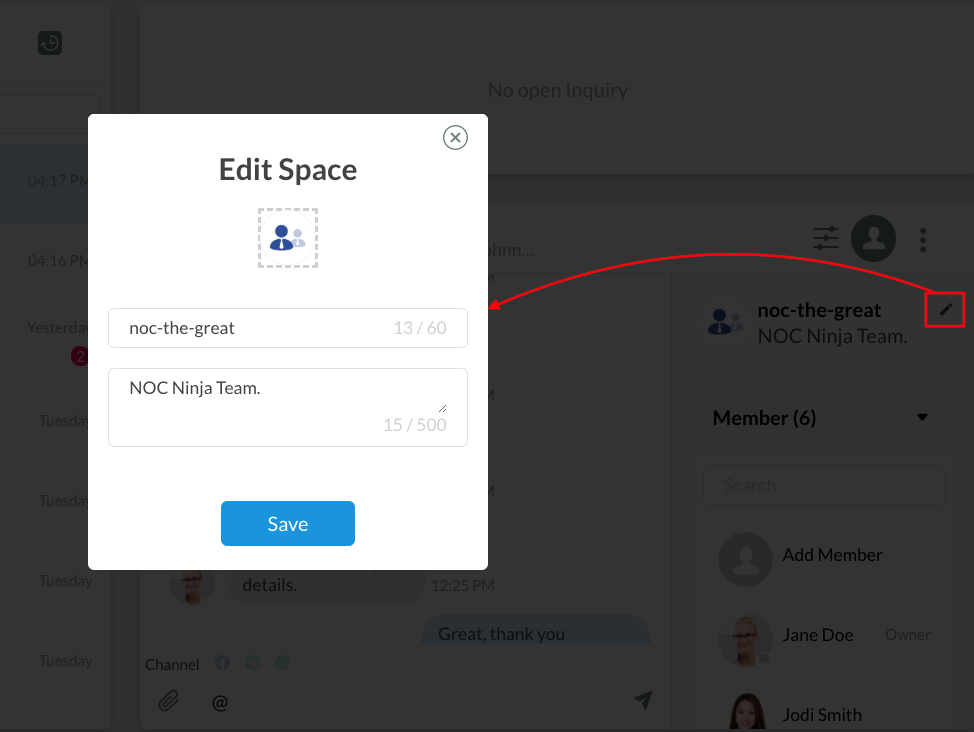Image resolution: width=974 pixels, height=732 pixels.
Task: Open the three-dot more options menu
Action: click(x=923, y=239)
